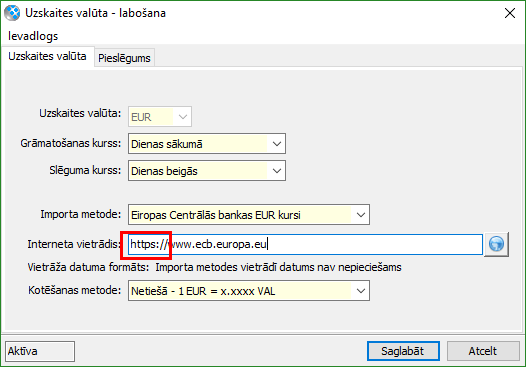The height and width of the screenshot is (367, 526).
Task: Click the 'Importa metodes vietrādī datums nav nepieciešams' text
Action: tap(278, 267)
